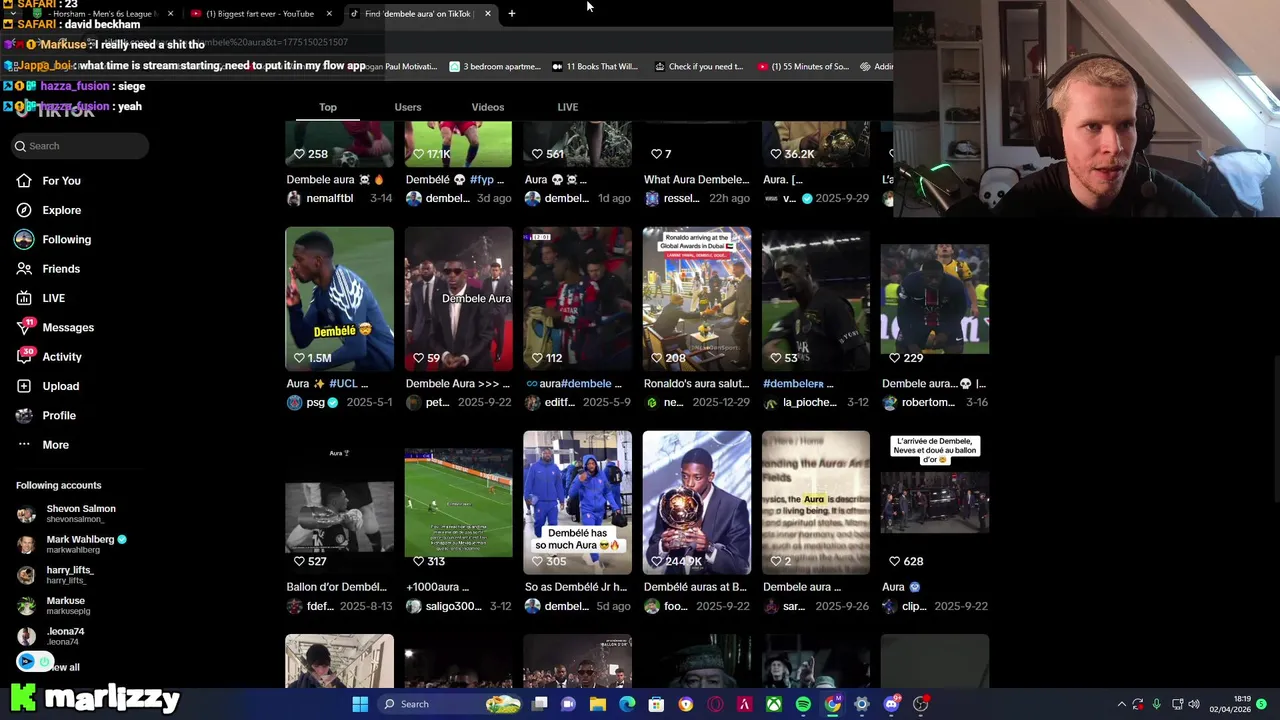Viewport: 1280px width, 720px height.
Task: Open a new browser tab
Action: pos(512,14)
